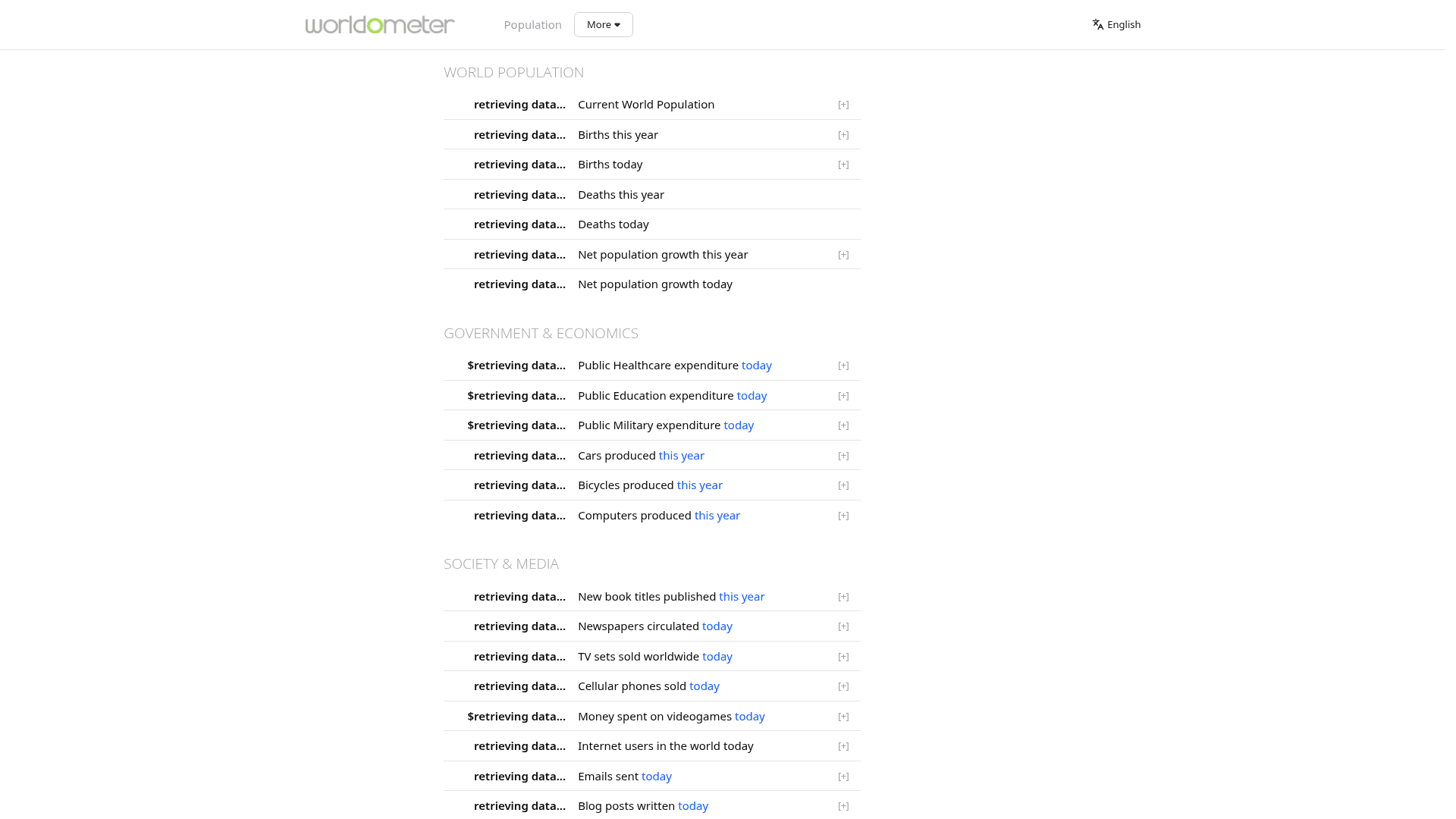
Task: Click the English language selector
Action: [1123, 24]
